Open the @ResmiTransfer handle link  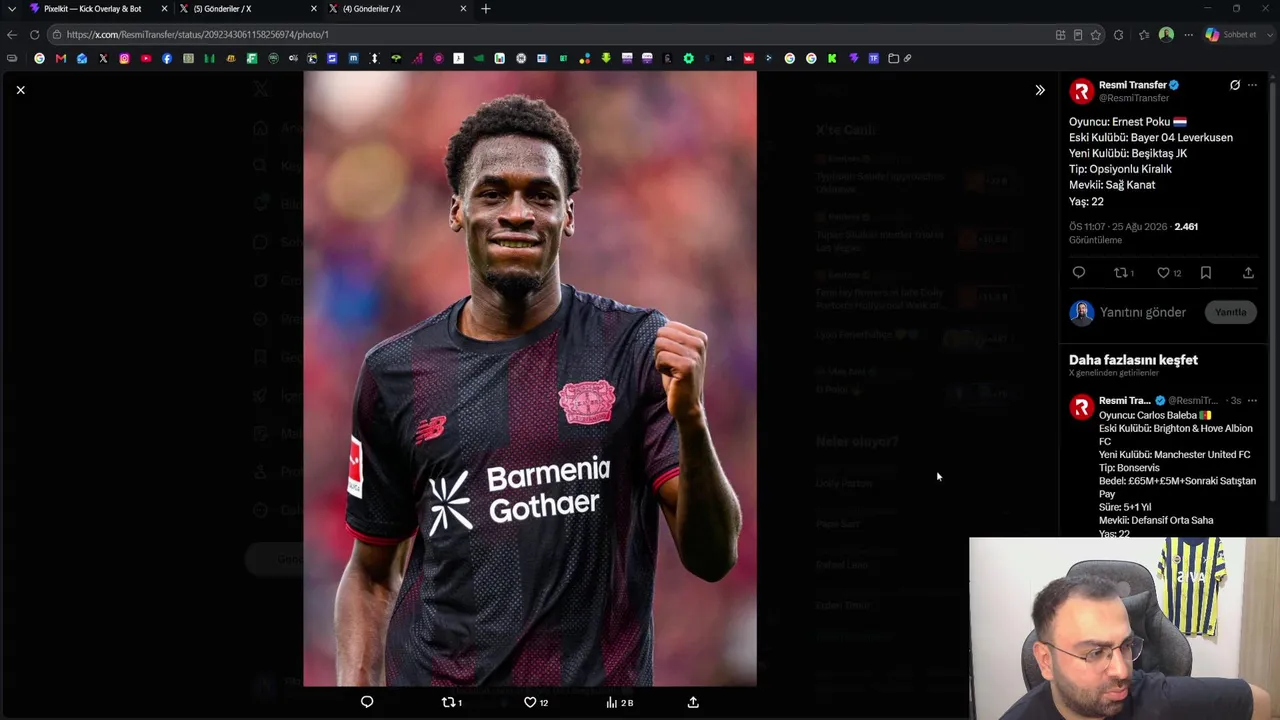[1134, 98]
